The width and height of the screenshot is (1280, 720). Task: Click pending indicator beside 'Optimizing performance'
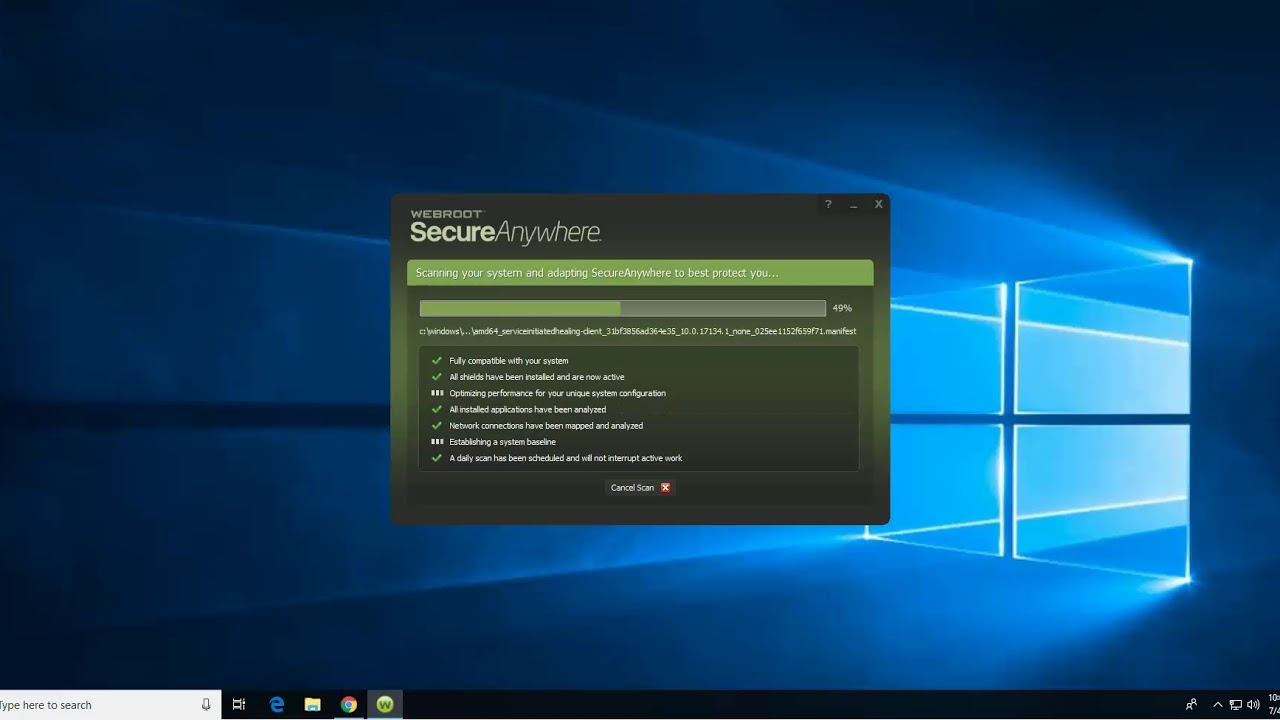(x=437, y=393)
